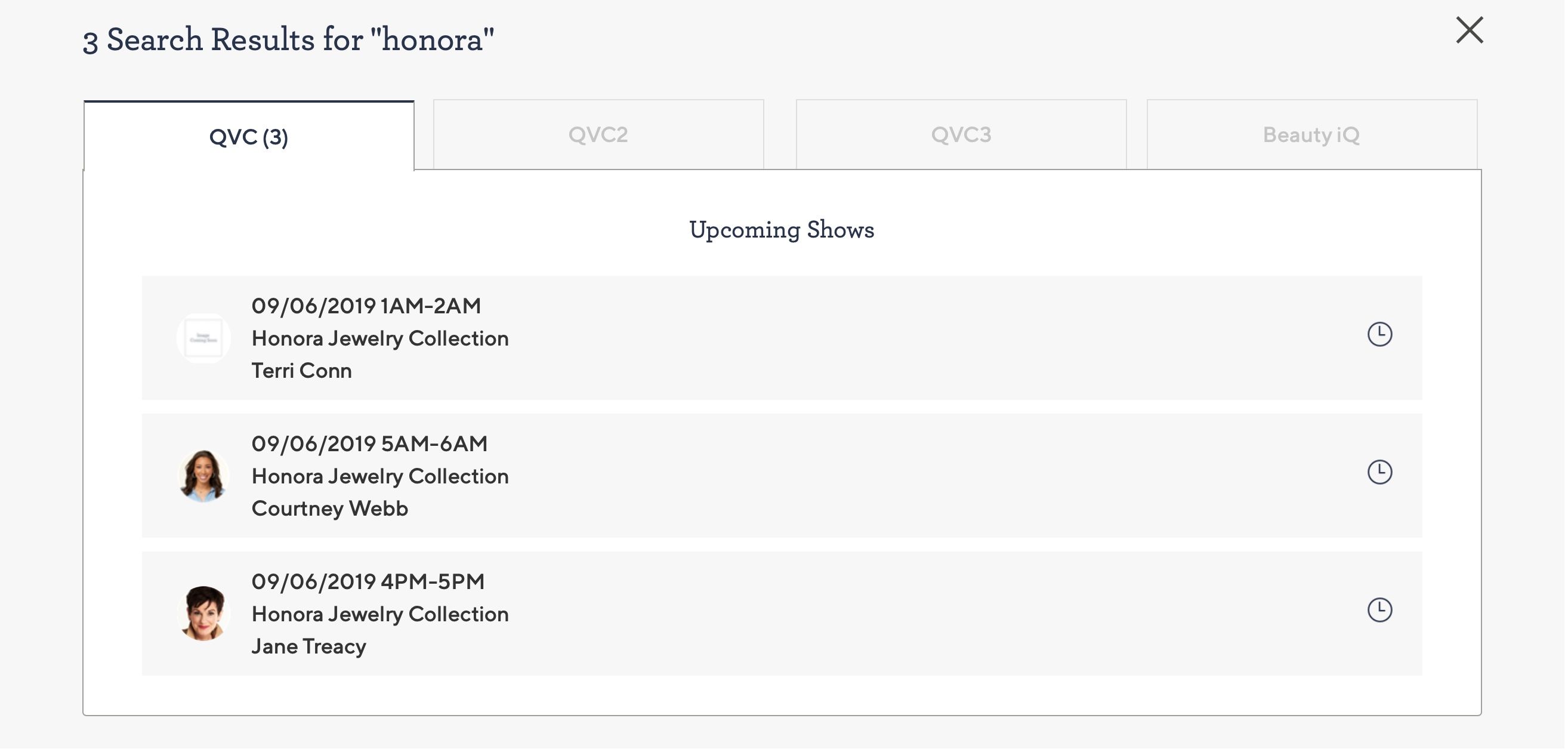Click the Courtney Webb host name

pos(329,508)
